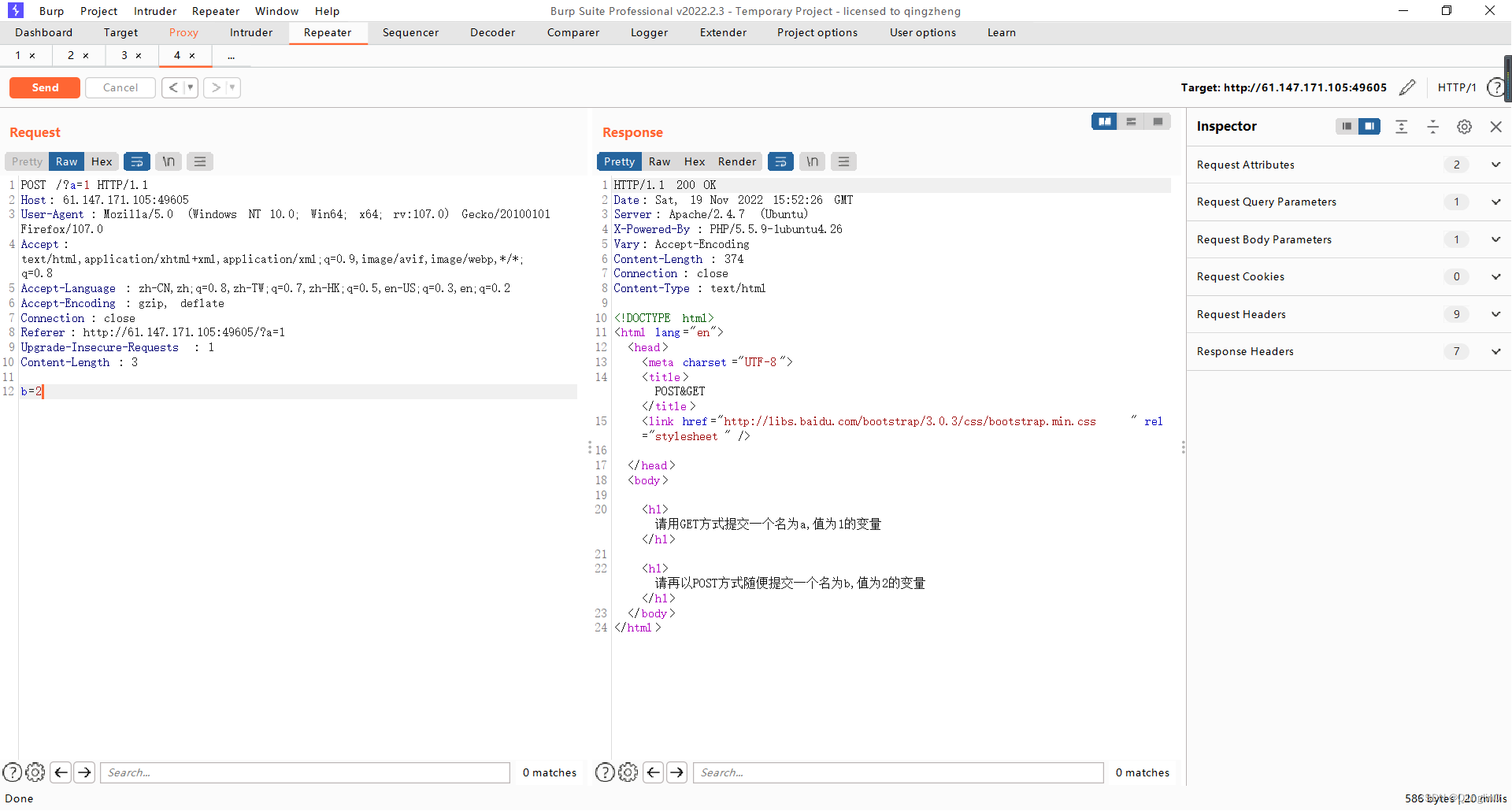
Task: Close Repeater tab 3
Action: click(x=139, y=56)
